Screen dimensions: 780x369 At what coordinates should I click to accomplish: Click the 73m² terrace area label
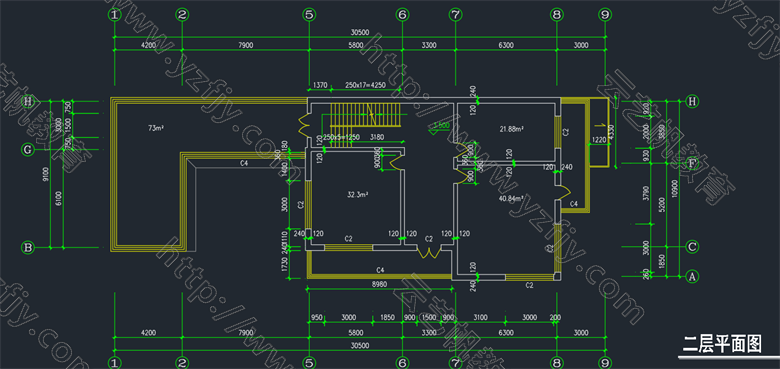(156, 128)
